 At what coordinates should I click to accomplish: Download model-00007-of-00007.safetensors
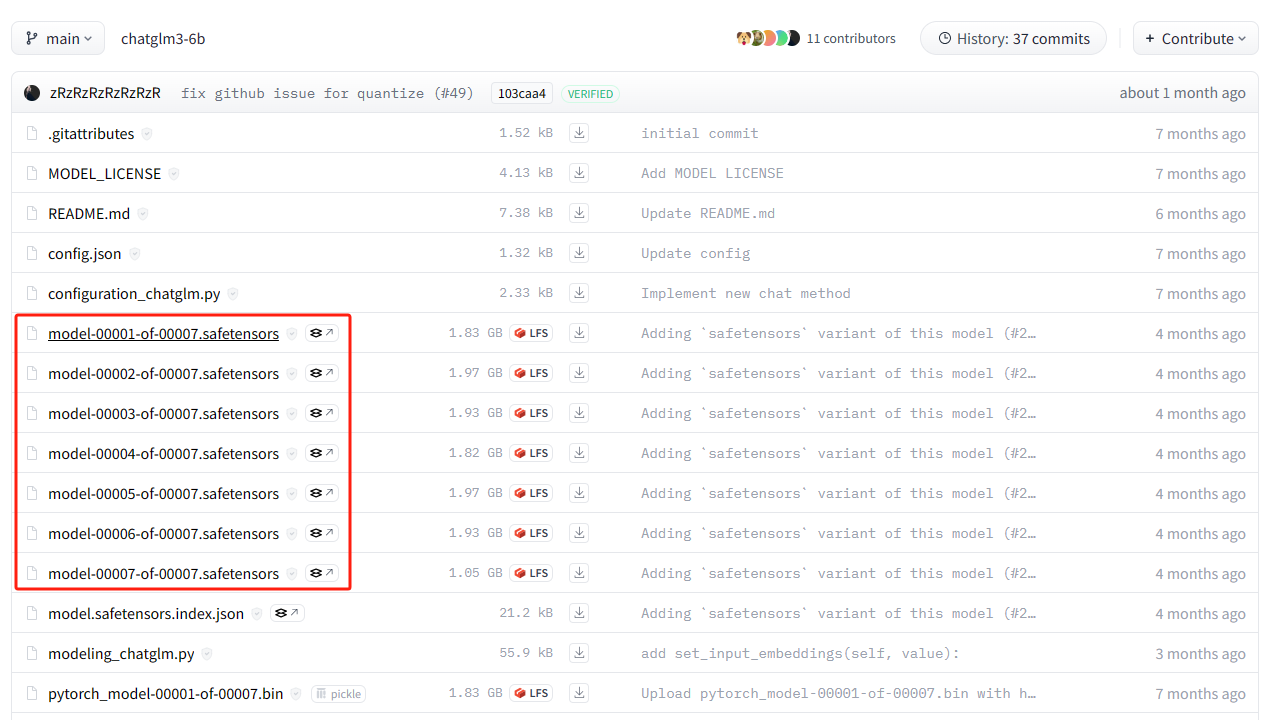coord(579,573)
